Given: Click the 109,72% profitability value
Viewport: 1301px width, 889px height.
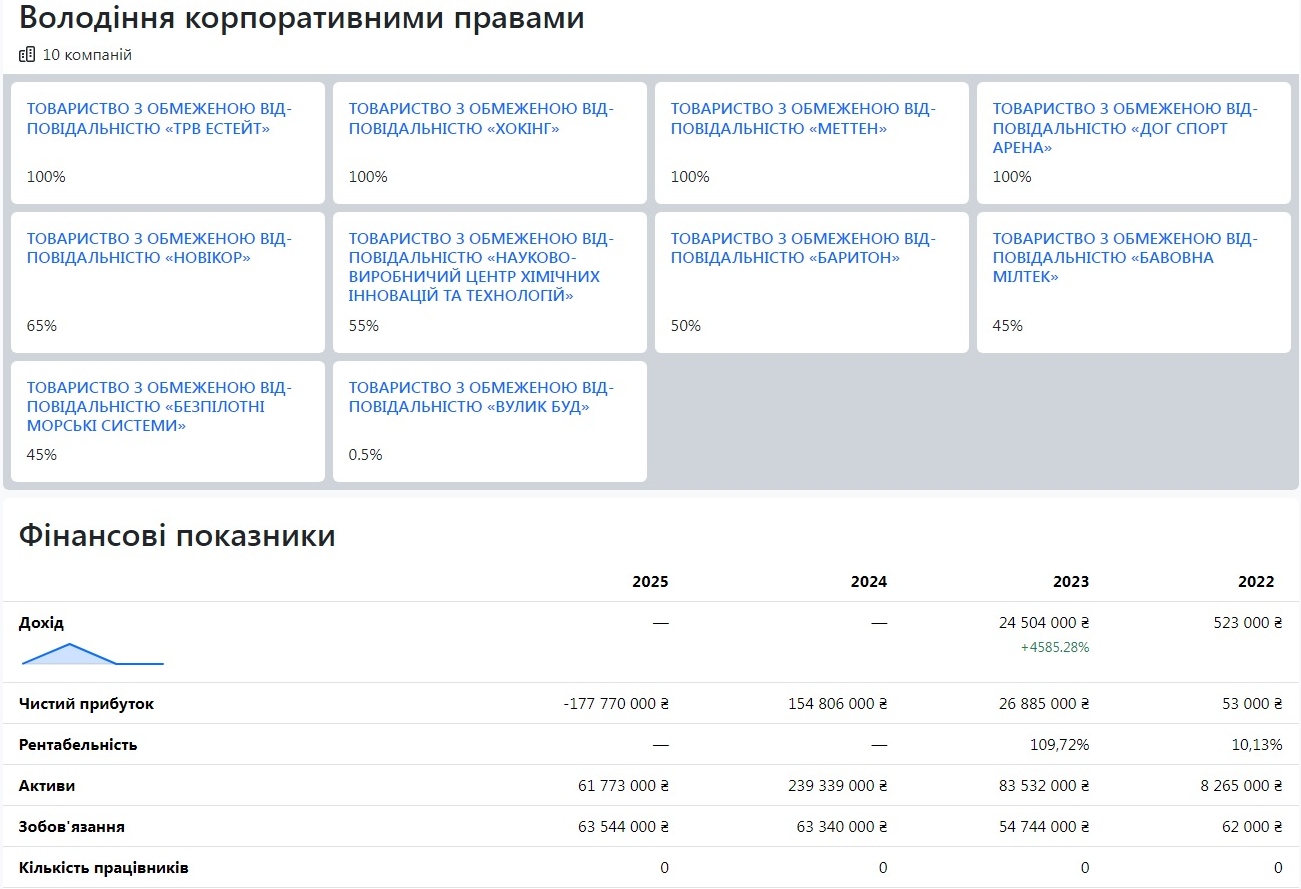Looking at the screenshot, I should pyautogui.click(x=1059, y=744).
